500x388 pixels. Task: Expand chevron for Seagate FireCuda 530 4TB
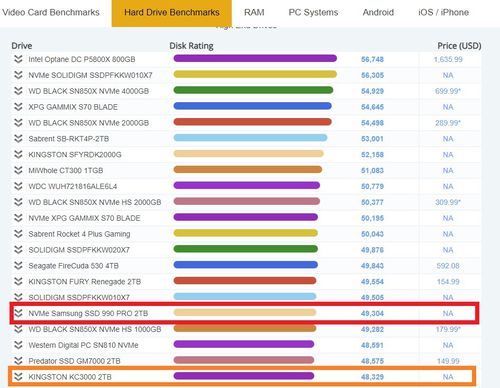coord(18,266)
